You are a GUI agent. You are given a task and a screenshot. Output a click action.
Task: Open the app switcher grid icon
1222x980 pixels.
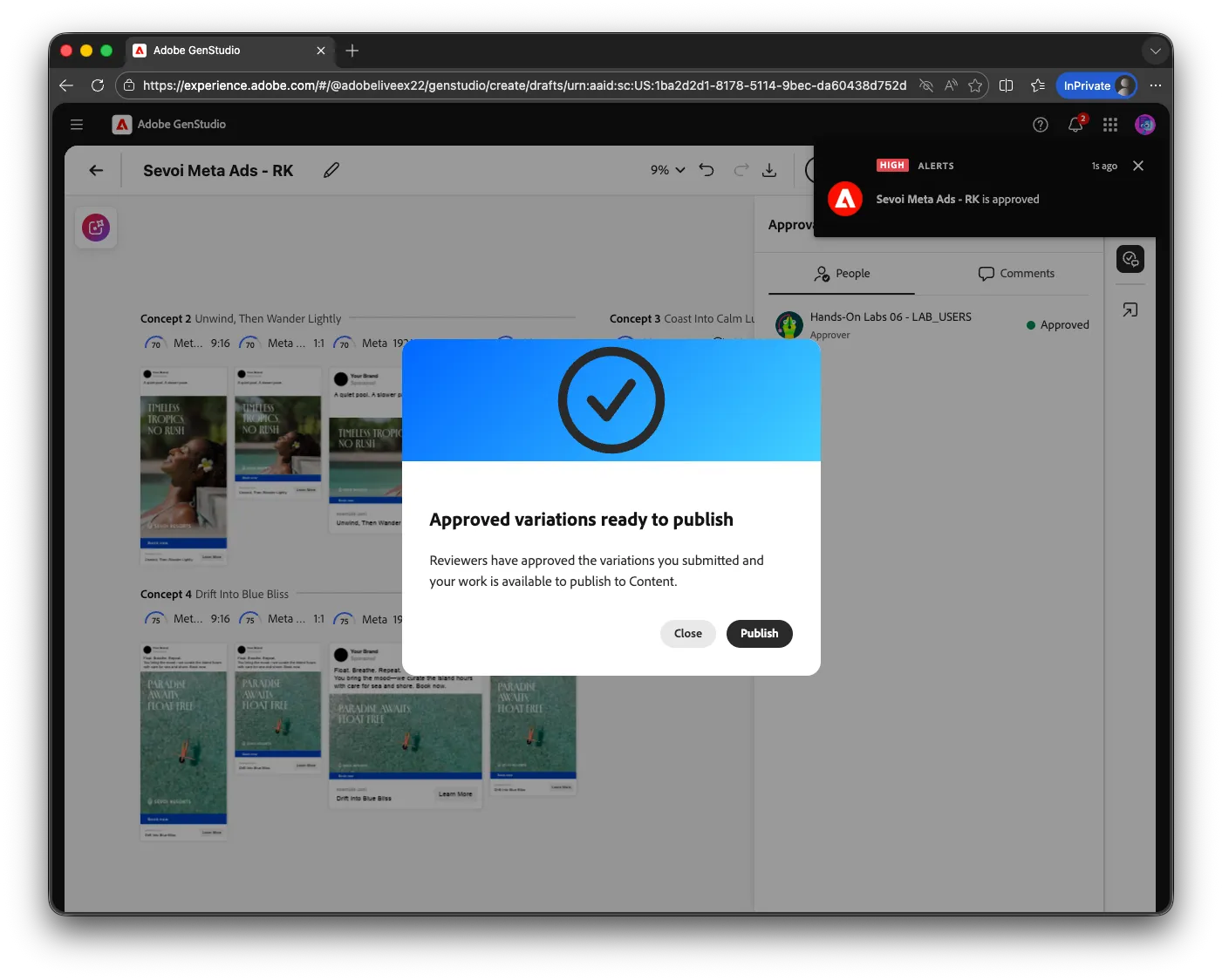point(1110,125)
